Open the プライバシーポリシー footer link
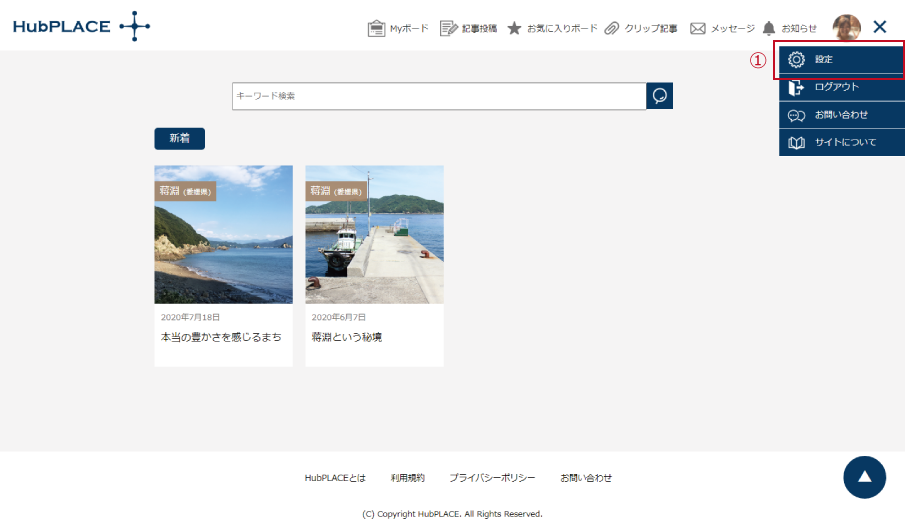The image size is (905, 524). click(x=492, y=478)
